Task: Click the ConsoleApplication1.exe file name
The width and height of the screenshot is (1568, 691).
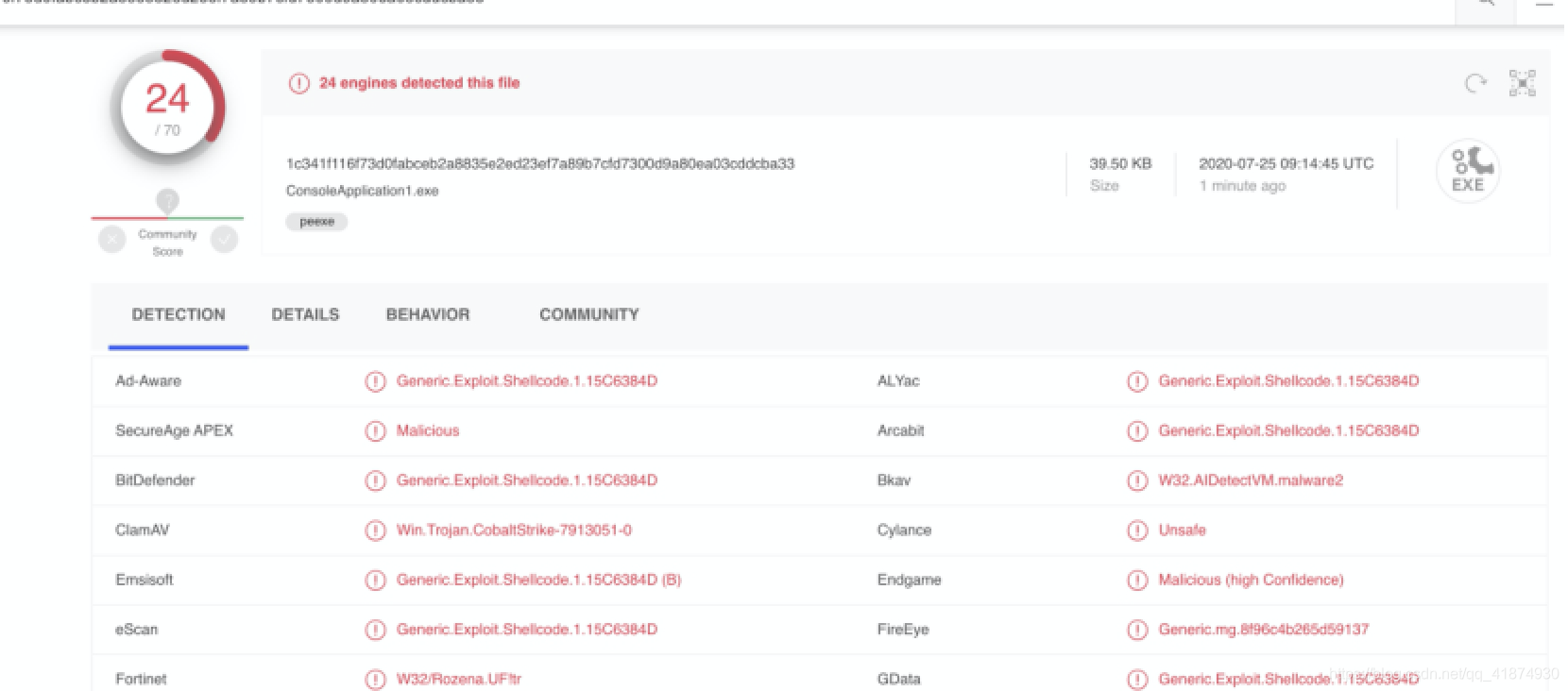Action: pos(363,191)
